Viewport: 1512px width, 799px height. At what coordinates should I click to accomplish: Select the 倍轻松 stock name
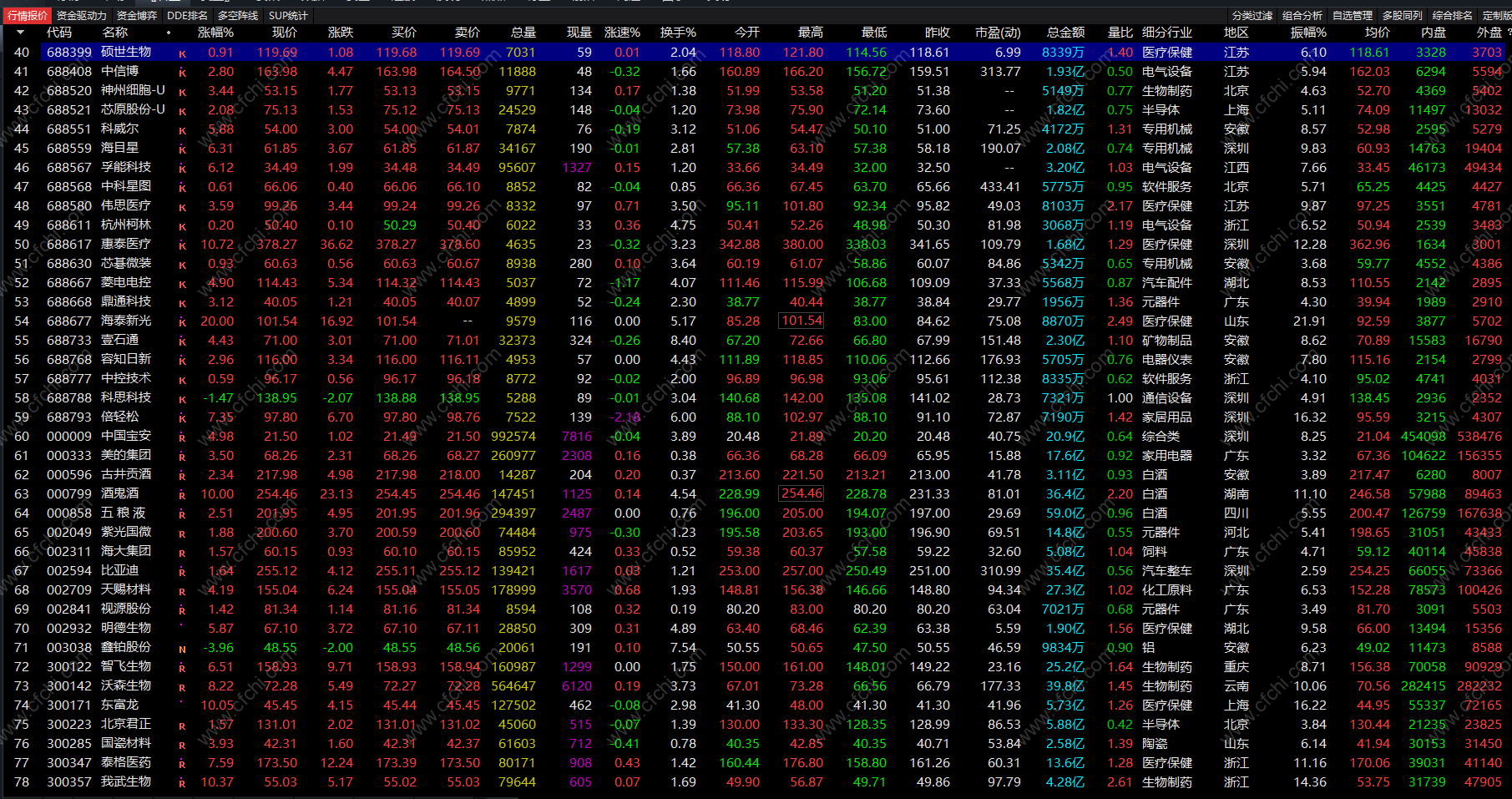click(119, 417)
